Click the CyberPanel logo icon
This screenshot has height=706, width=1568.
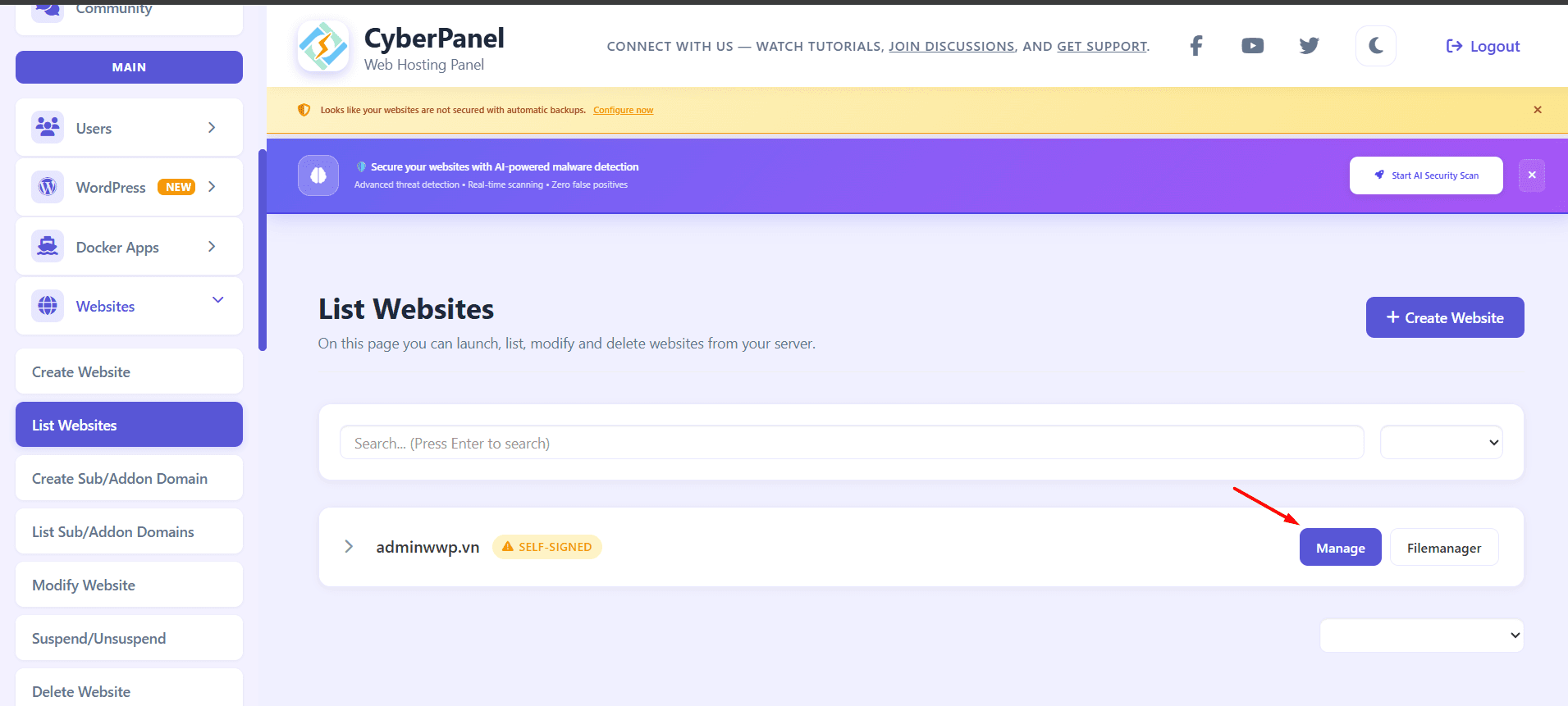323,47
